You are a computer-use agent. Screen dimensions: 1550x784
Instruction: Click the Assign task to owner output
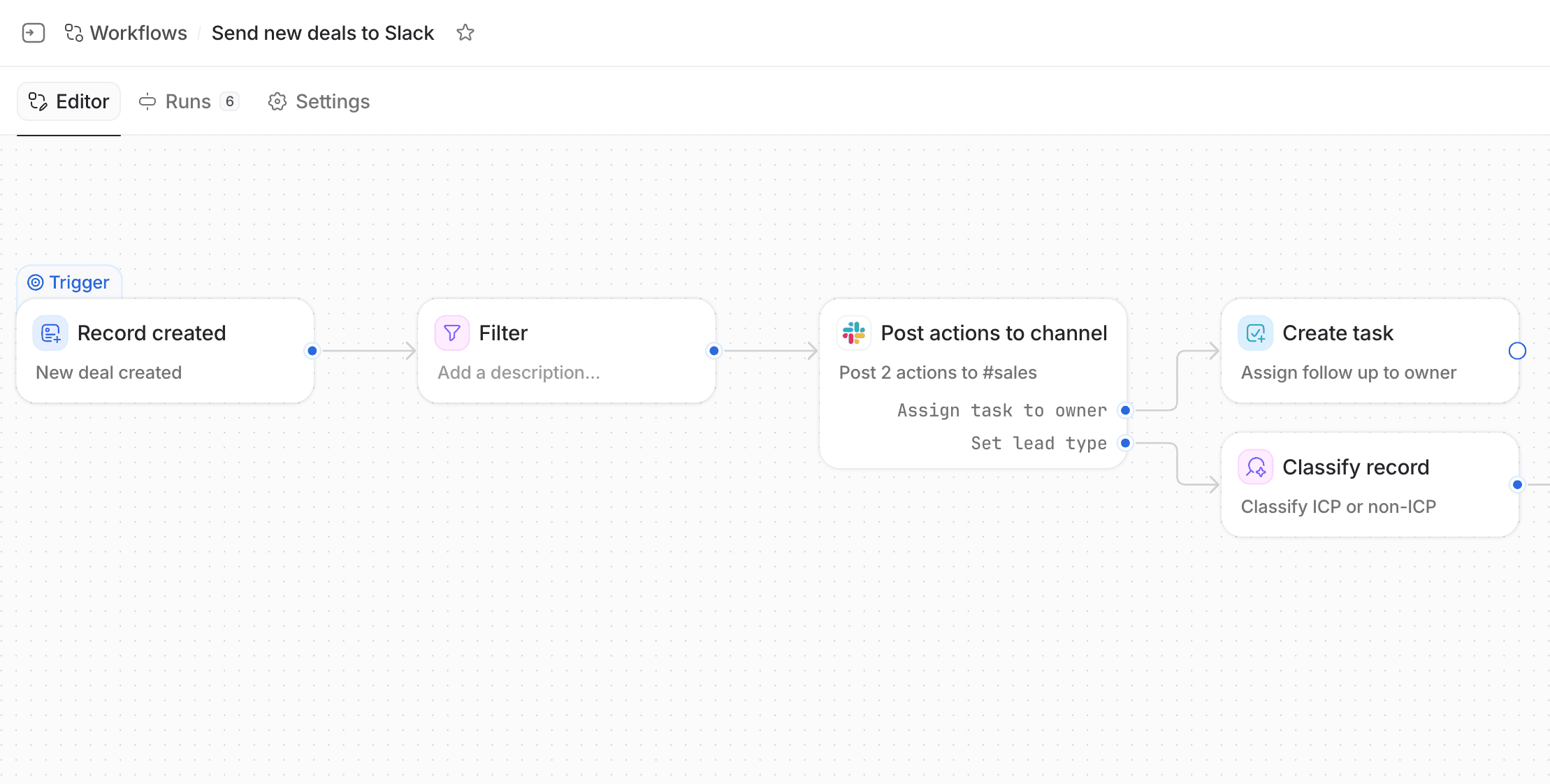click(1002, 410)
